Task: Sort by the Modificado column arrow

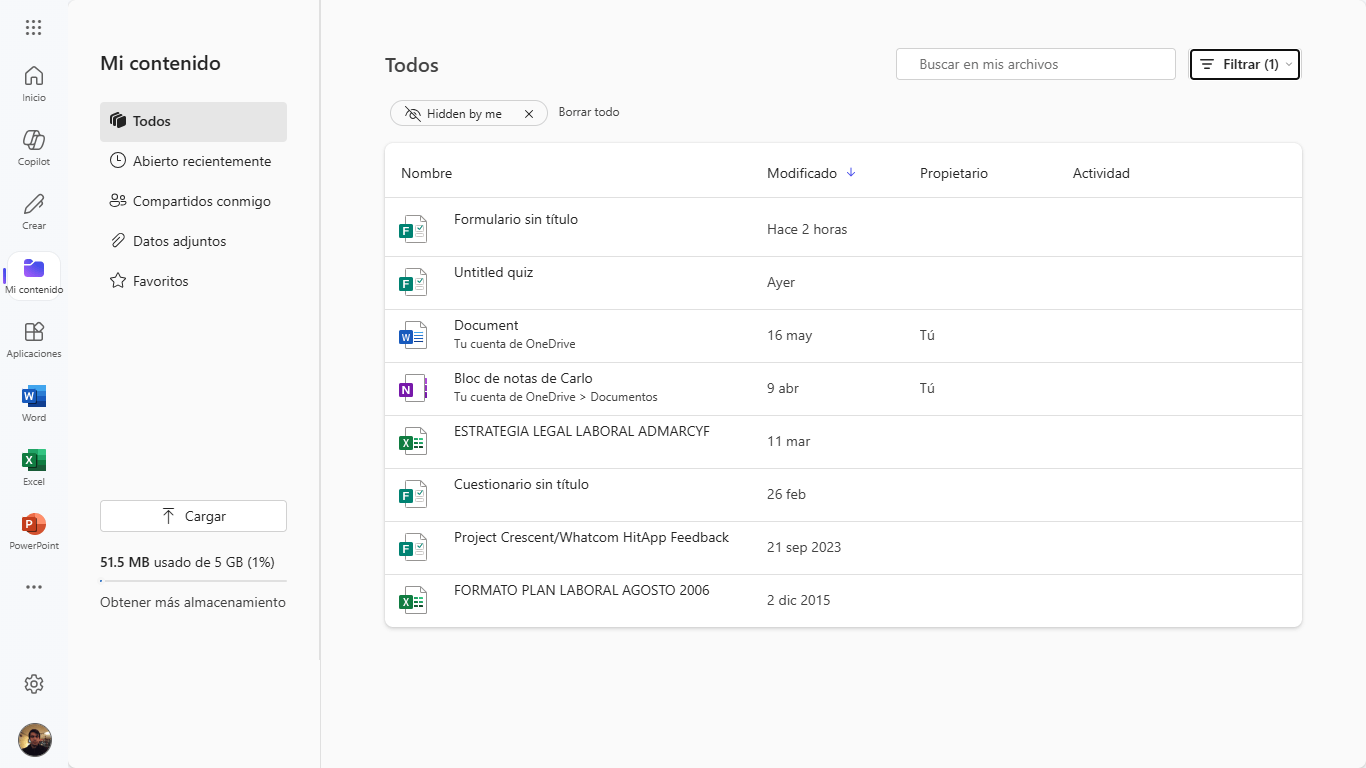Action: 851,173
